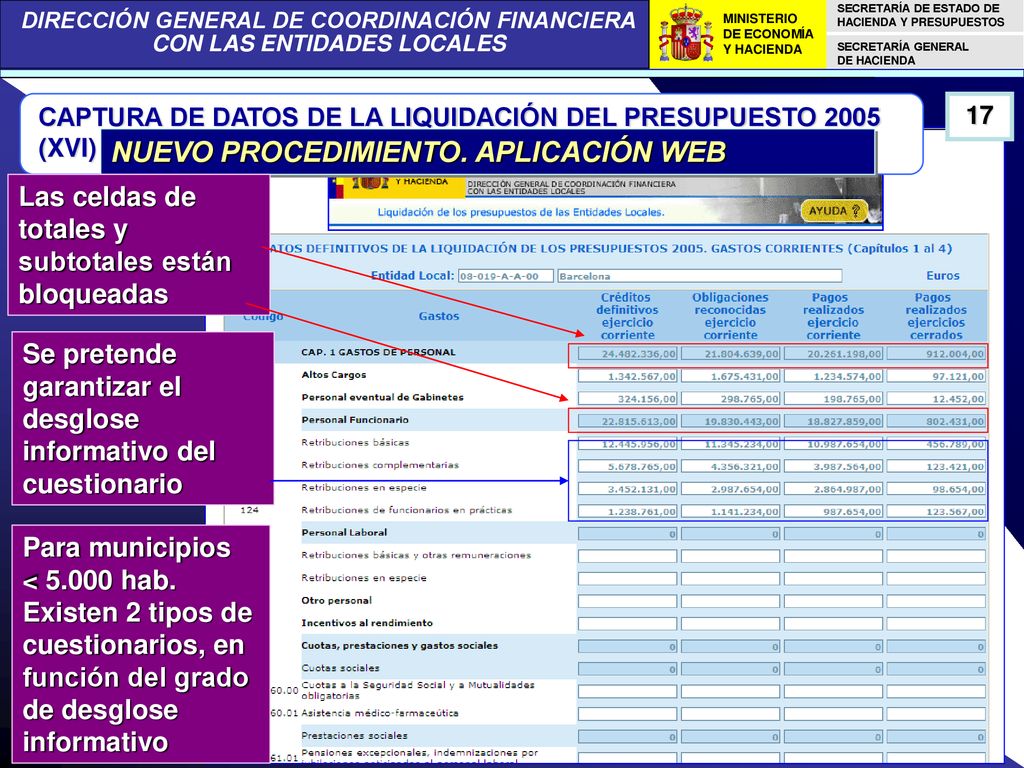Select 'Cuotas, prestaciones y gastos sociales' label
This screenshot has height=768, width=1024.
point(399,645)
